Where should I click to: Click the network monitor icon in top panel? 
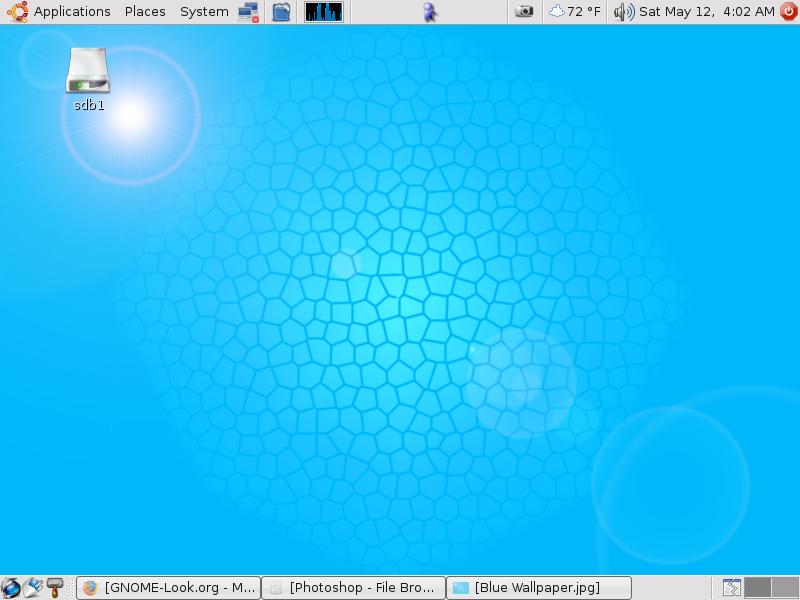point(248,12)
